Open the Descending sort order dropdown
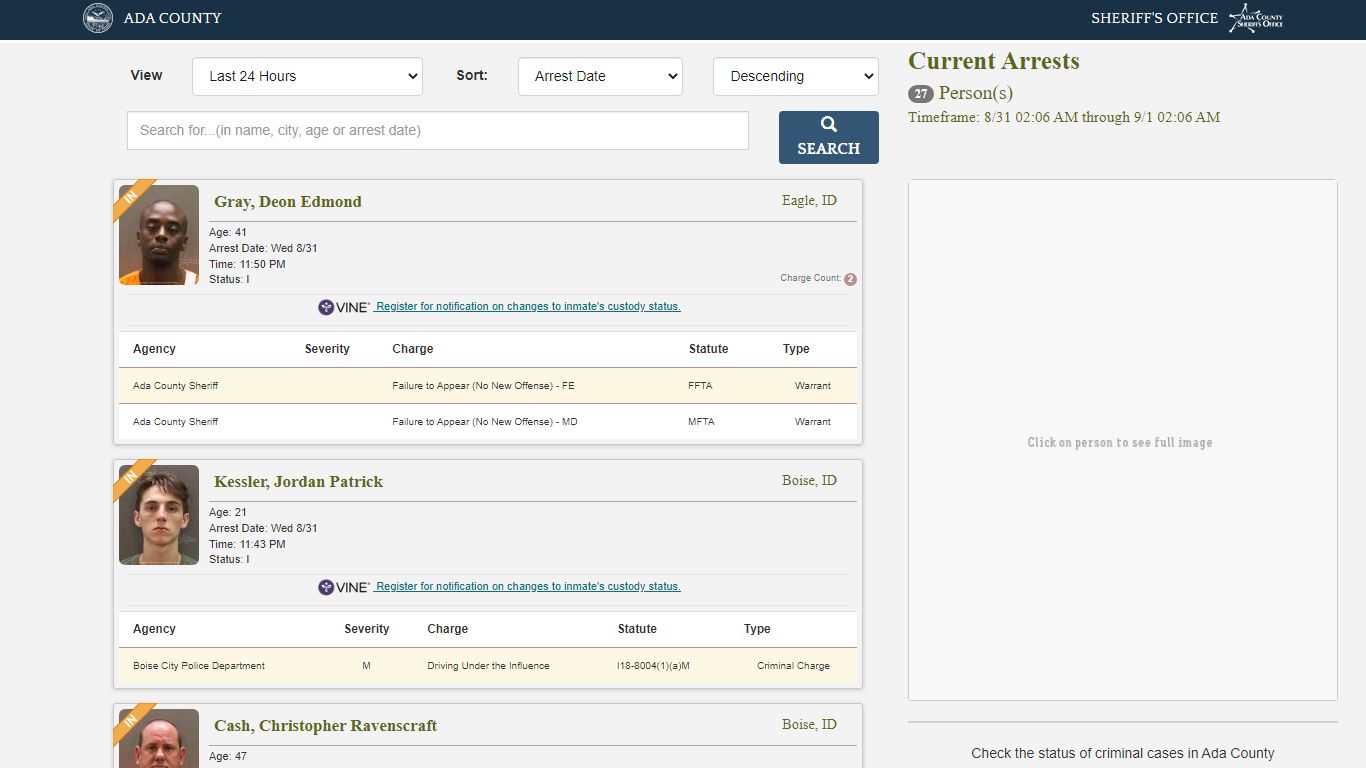The height and width of the screenshot is (768, 1366). click(796, 76)
